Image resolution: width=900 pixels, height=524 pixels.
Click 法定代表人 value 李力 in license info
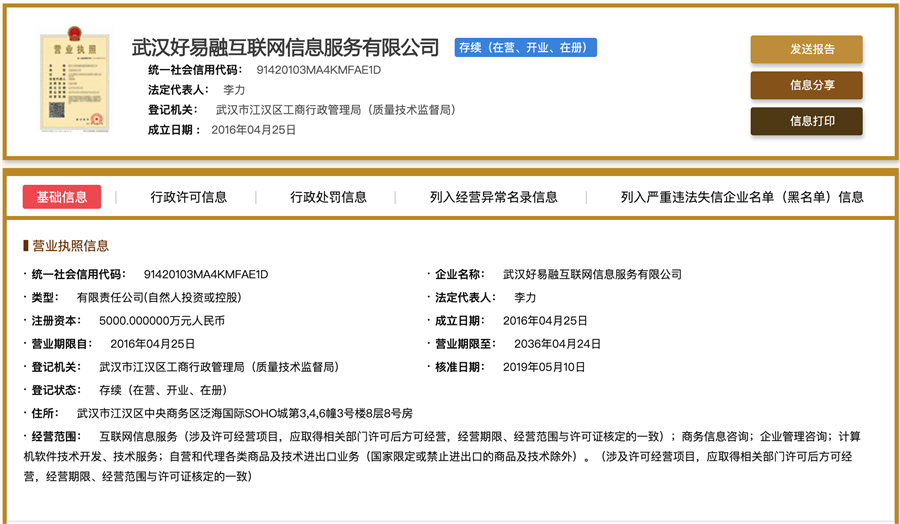point(525,298)
